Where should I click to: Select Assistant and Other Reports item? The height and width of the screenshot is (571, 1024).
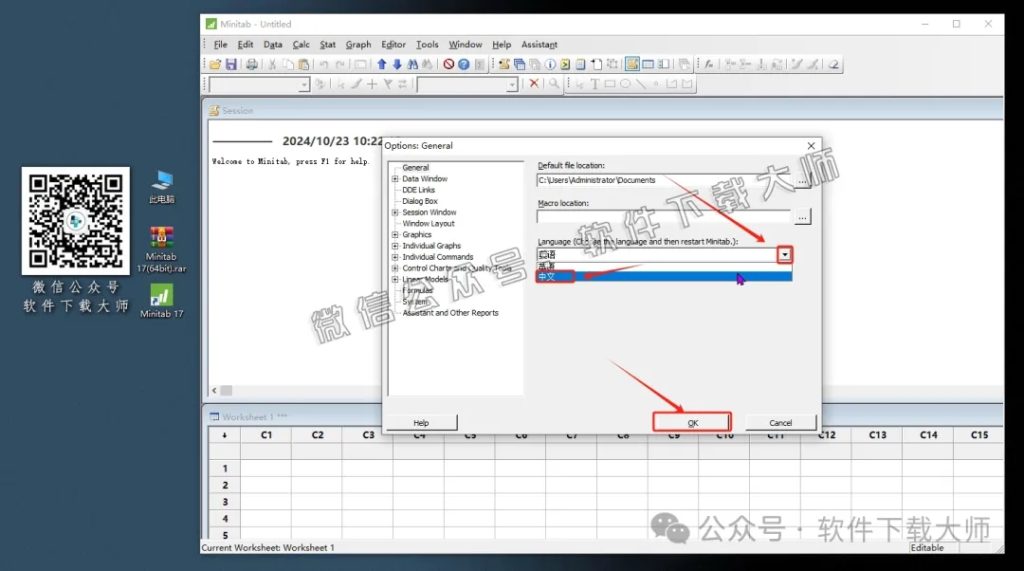[450, 313]
